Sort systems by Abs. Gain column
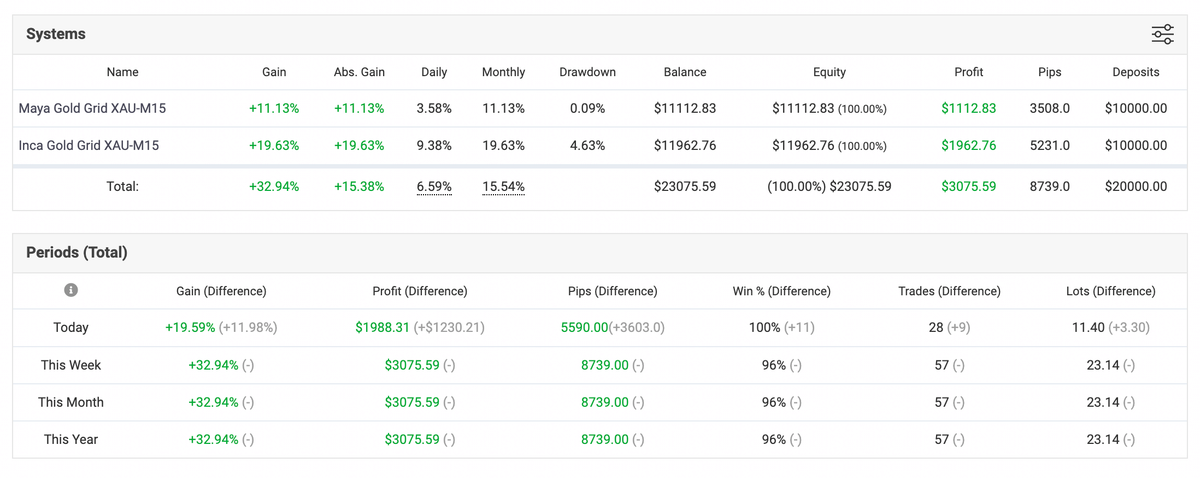Screen dimensions: 1200x478 click(359, 72)
